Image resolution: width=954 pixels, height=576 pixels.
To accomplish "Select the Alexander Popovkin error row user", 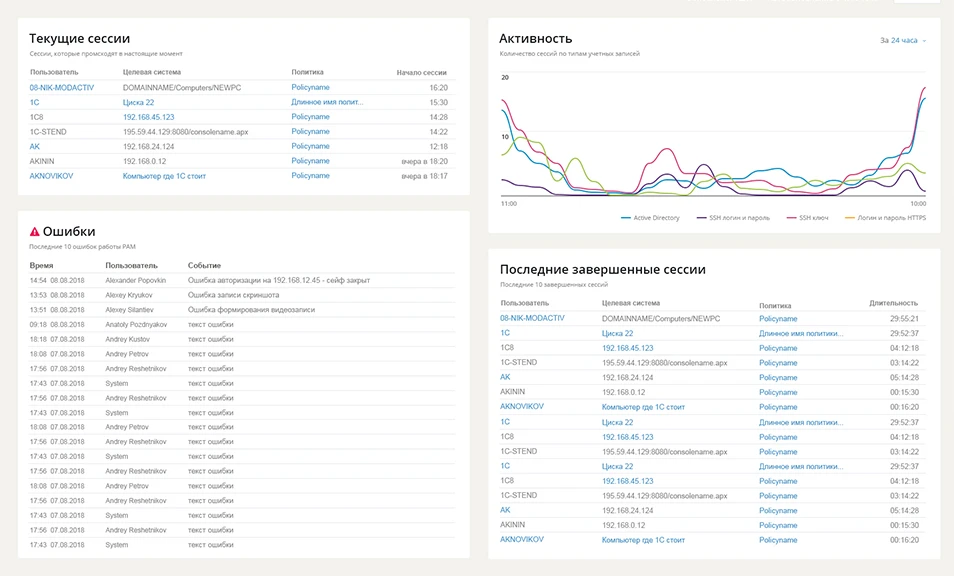I will (135, 280).
